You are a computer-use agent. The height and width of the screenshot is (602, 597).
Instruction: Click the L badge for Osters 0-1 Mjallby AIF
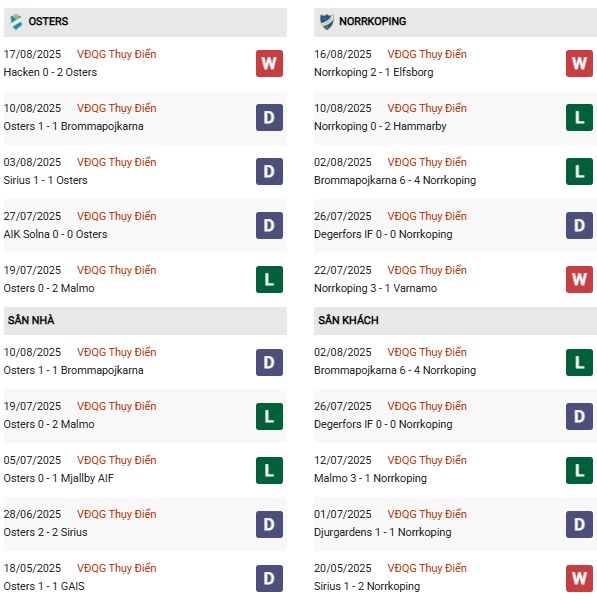[270, 470]
